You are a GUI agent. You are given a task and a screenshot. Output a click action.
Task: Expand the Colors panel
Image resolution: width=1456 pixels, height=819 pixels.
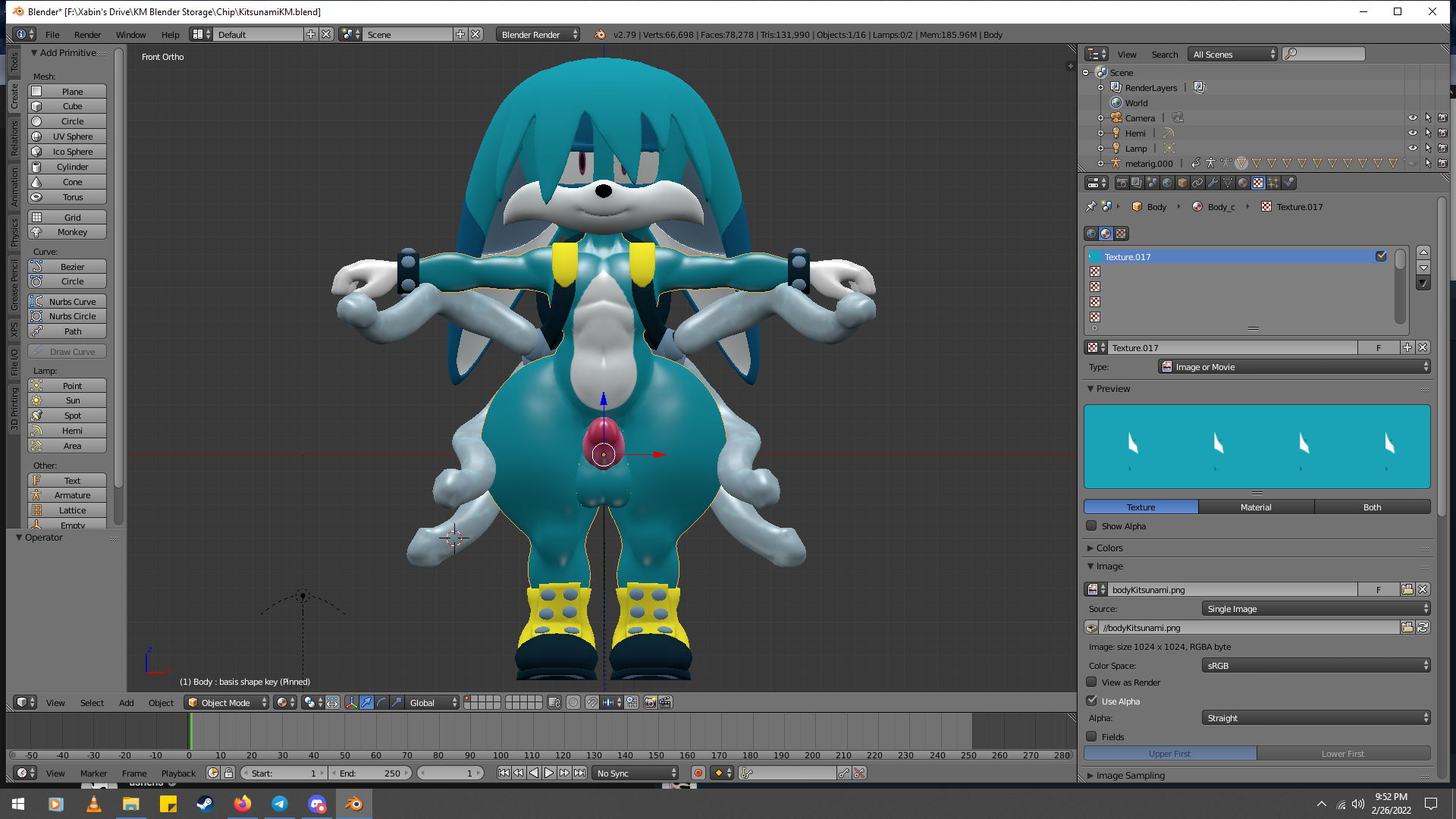pos(1109,548)
